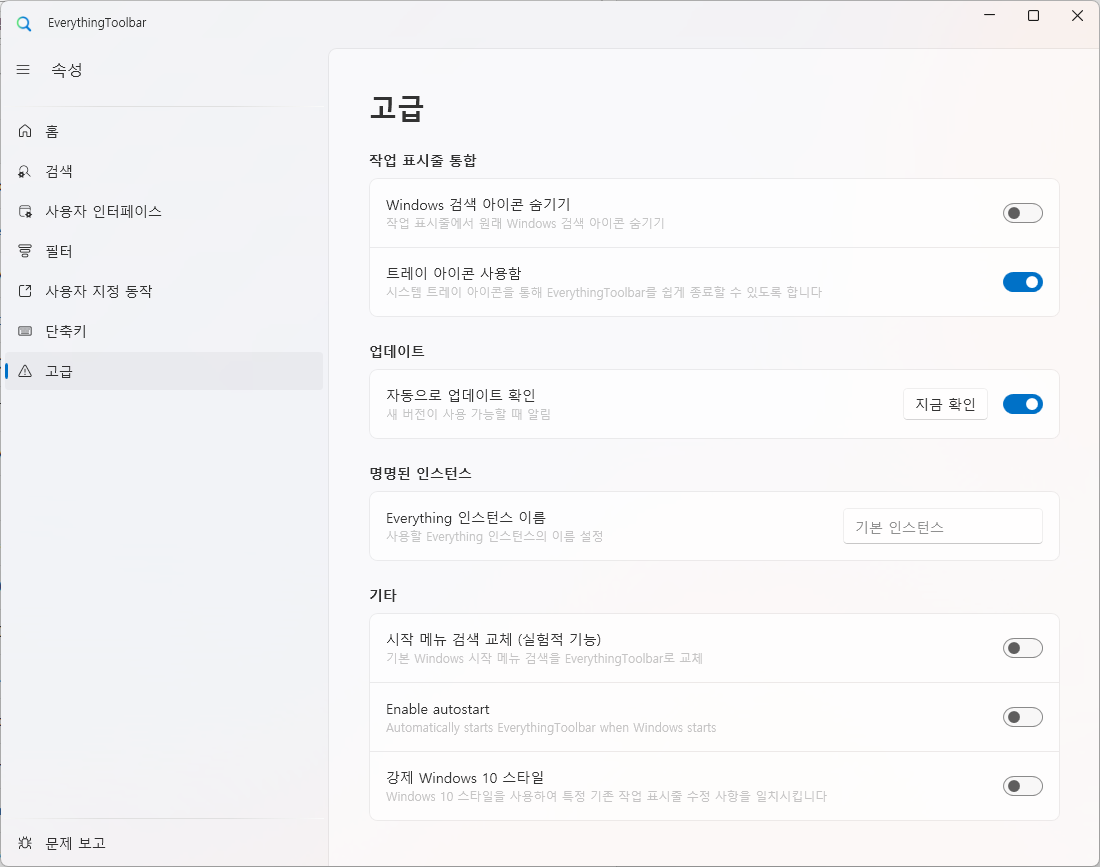Image resolution: width=1100 pixels, height=867 pixels.
Task: Minimize the EverythingToolbar window
Action: (989, 15)
